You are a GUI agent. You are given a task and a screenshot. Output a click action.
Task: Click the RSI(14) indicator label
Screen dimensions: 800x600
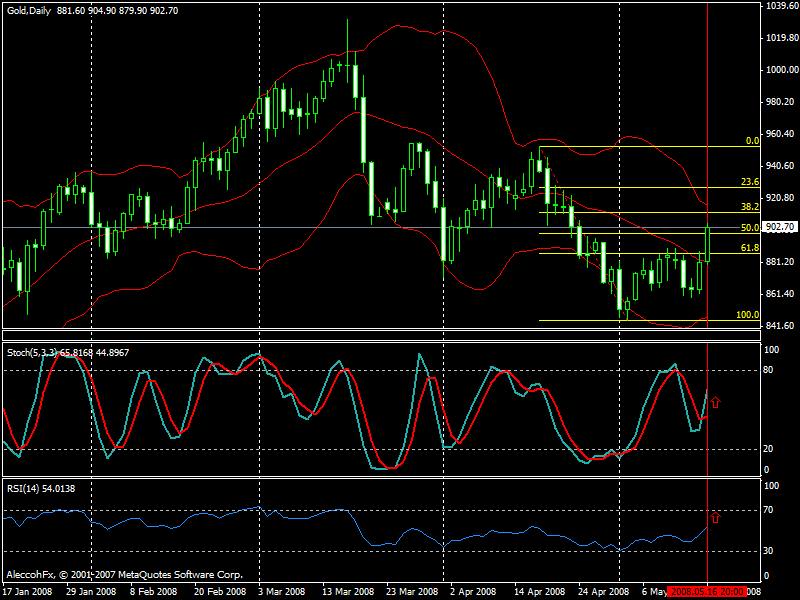point(25,487)
